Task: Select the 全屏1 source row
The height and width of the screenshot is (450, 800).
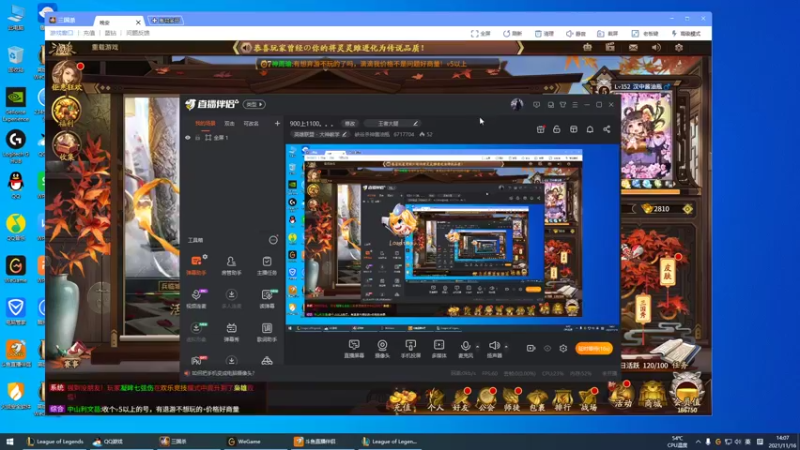Action: coord(232,138)
